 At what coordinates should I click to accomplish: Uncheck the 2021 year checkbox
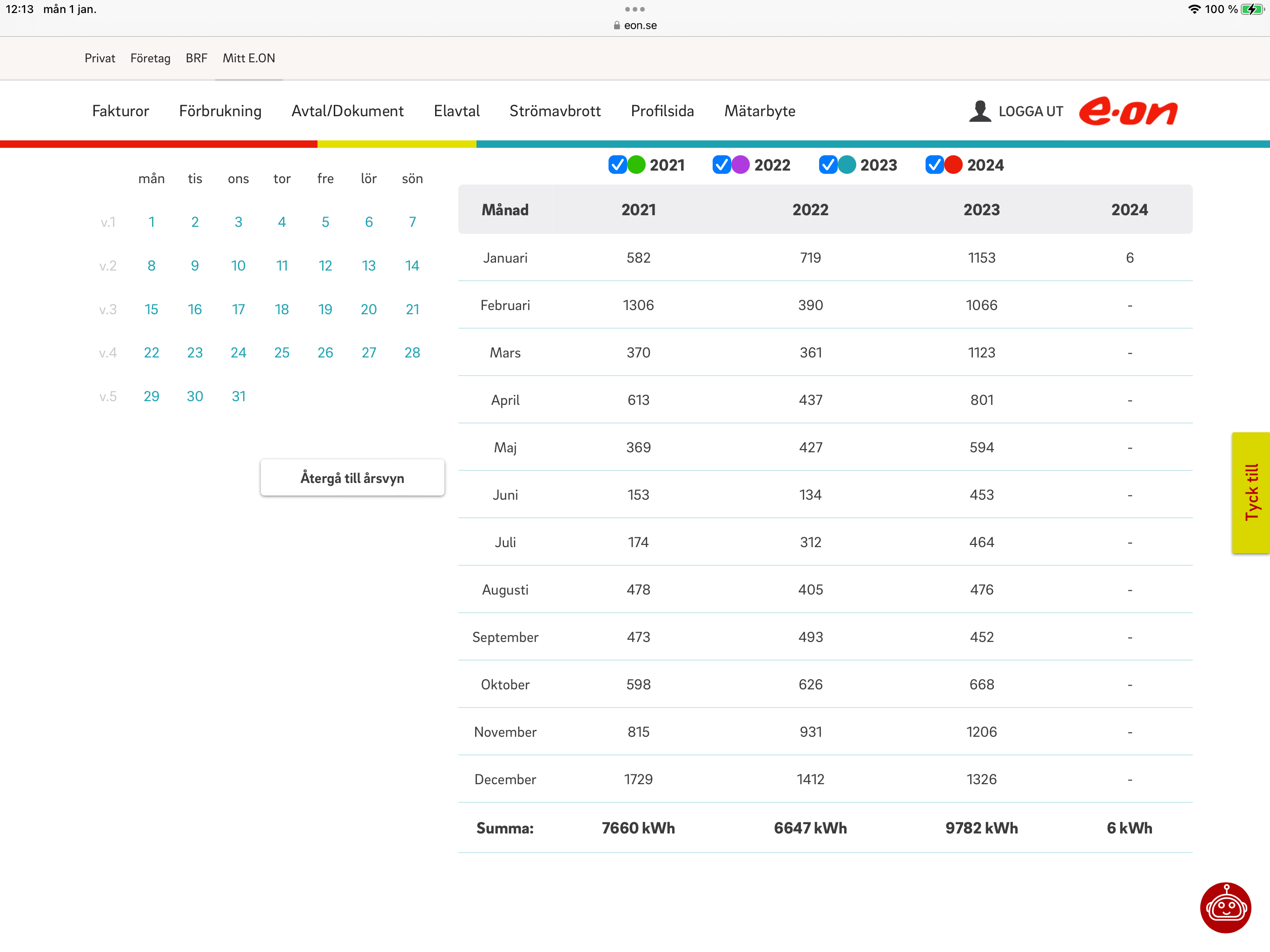pyautogui.click(x=617, y=165)
